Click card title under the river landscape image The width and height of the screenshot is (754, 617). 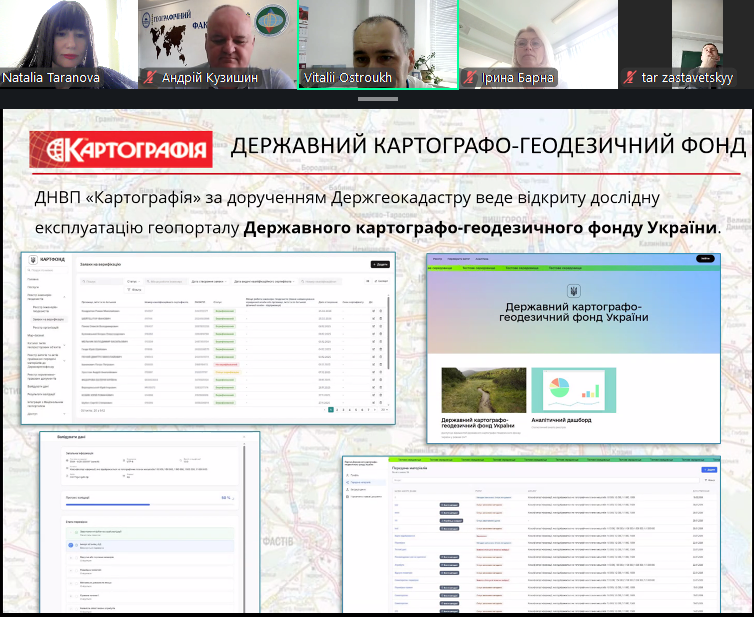tap(478, 423)
